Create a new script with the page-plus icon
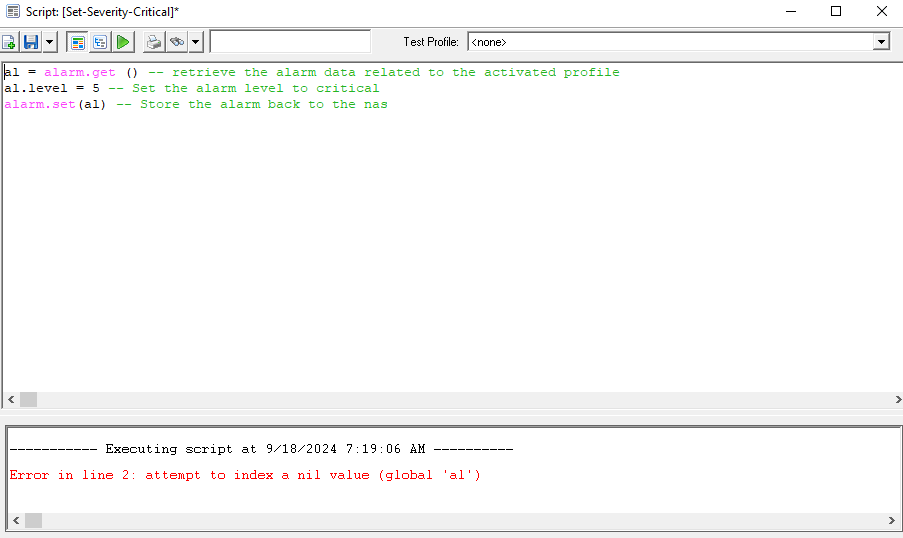 pos(9,42)
